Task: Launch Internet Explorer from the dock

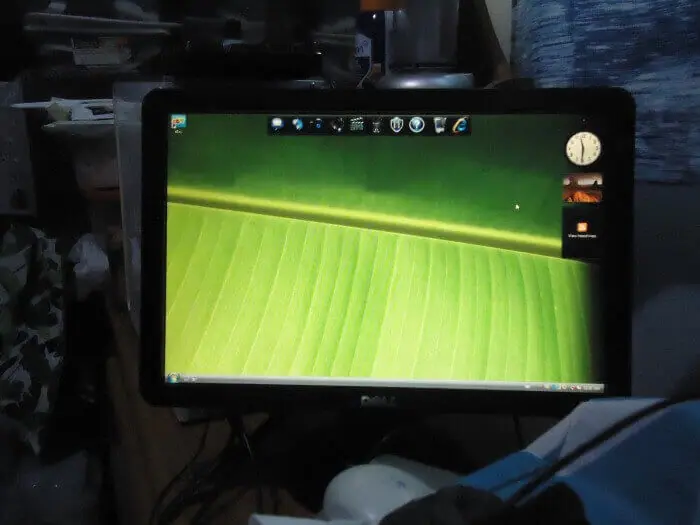Action: coord(460,125)
